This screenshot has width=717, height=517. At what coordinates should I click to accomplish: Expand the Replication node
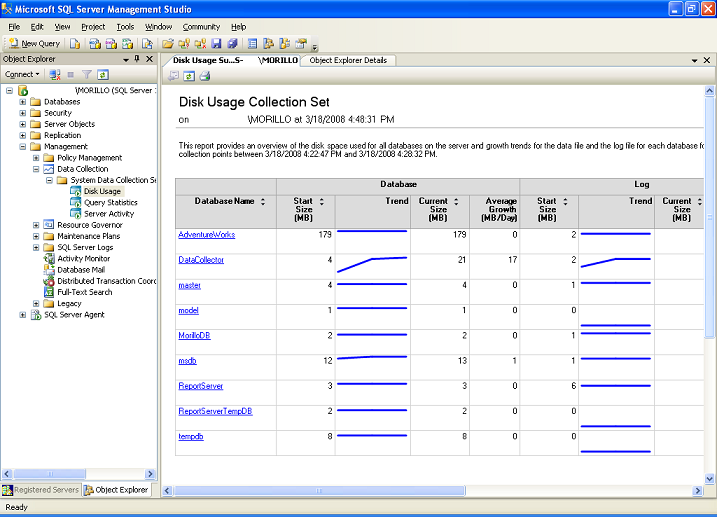(x=22, y=135)
